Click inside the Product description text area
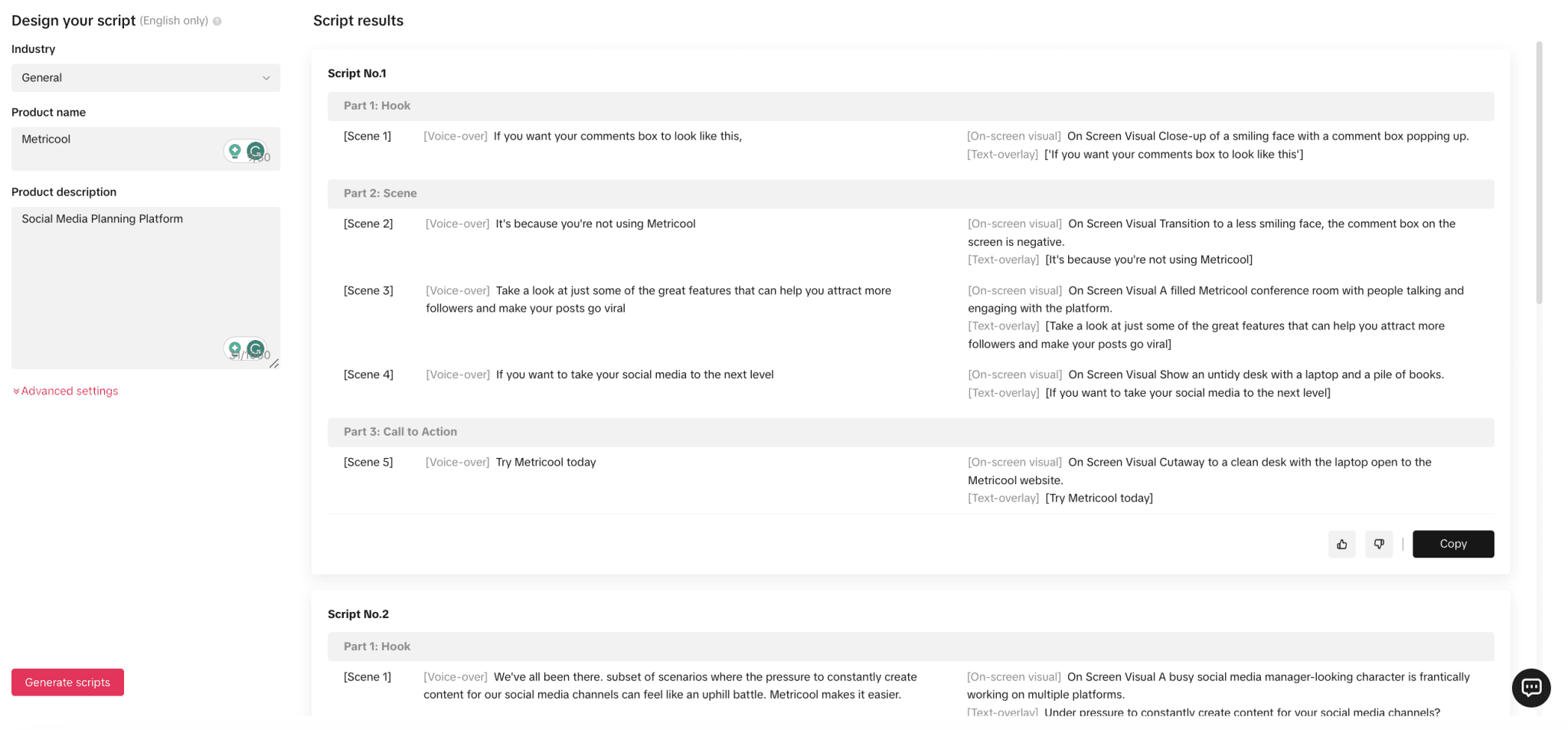The width and height of the screenshot is (1568, 730). pos(145,287)
